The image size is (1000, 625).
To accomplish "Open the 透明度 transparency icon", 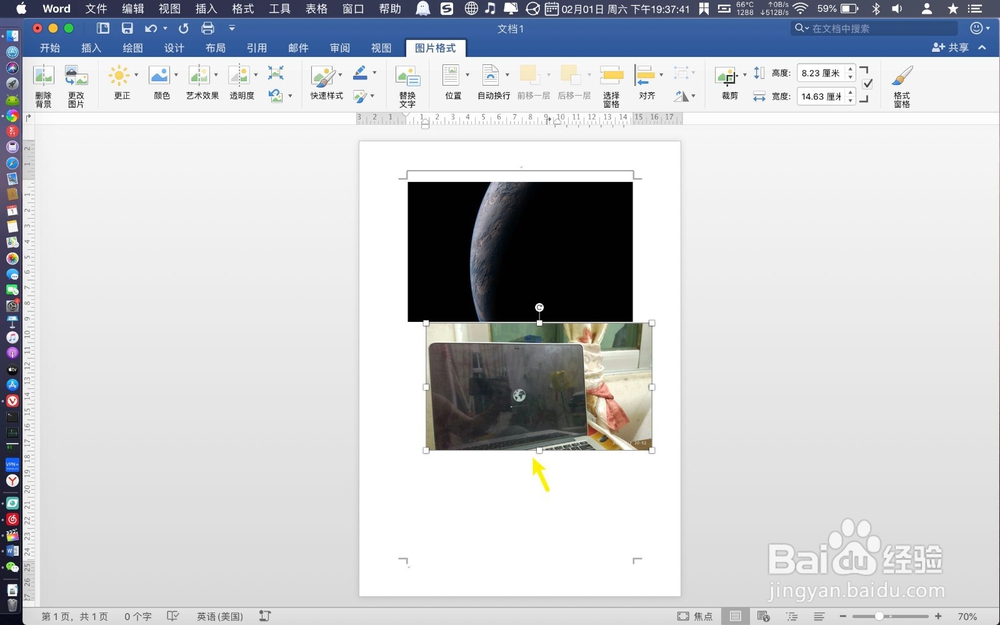I will (239, 75).
